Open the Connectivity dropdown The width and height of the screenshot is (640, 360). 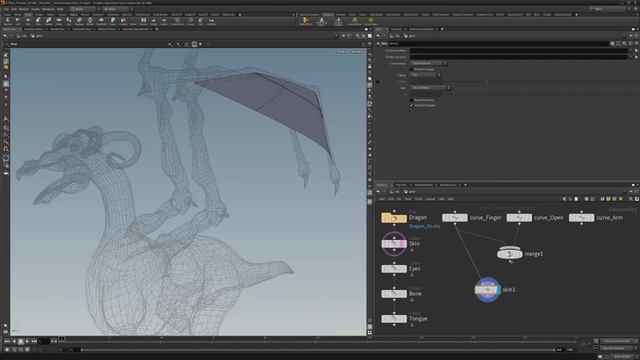click(428, 63)
